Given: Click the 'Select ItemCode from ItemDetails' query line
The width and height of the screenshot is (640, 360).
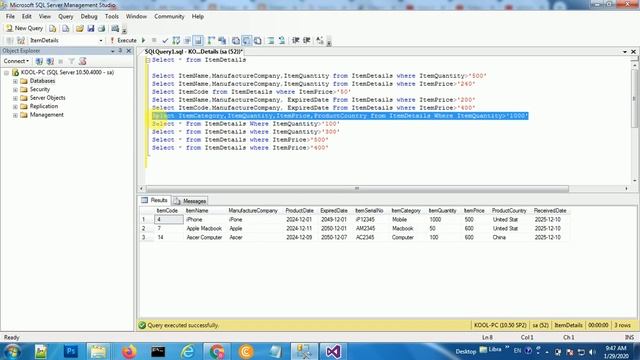Looking at the screenshot, I should tap(251, 92).
